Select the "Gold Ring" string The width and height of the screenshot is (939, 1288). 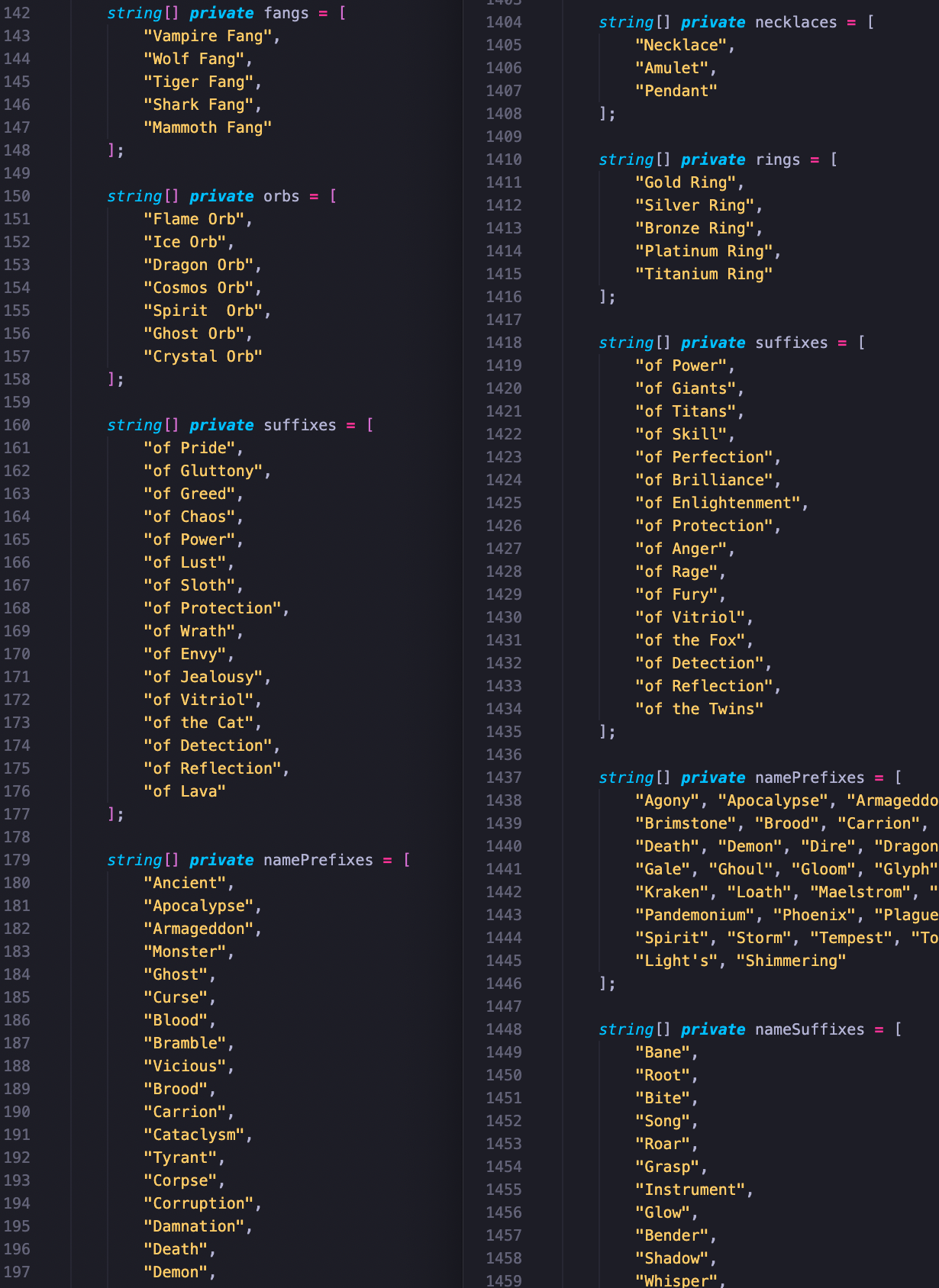tap(686, 182)
